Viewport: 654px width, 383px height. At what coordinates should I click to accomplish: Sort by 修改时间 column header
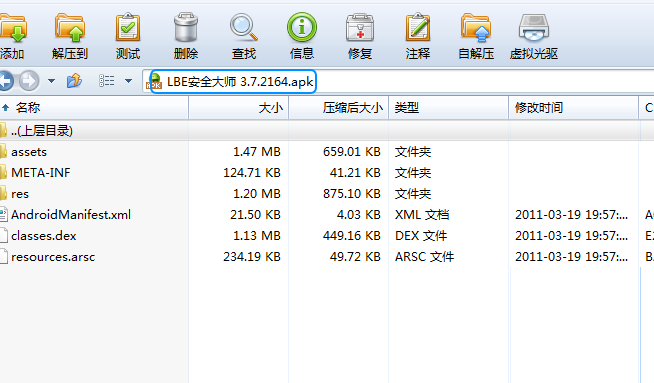click(x=574, y=108)
